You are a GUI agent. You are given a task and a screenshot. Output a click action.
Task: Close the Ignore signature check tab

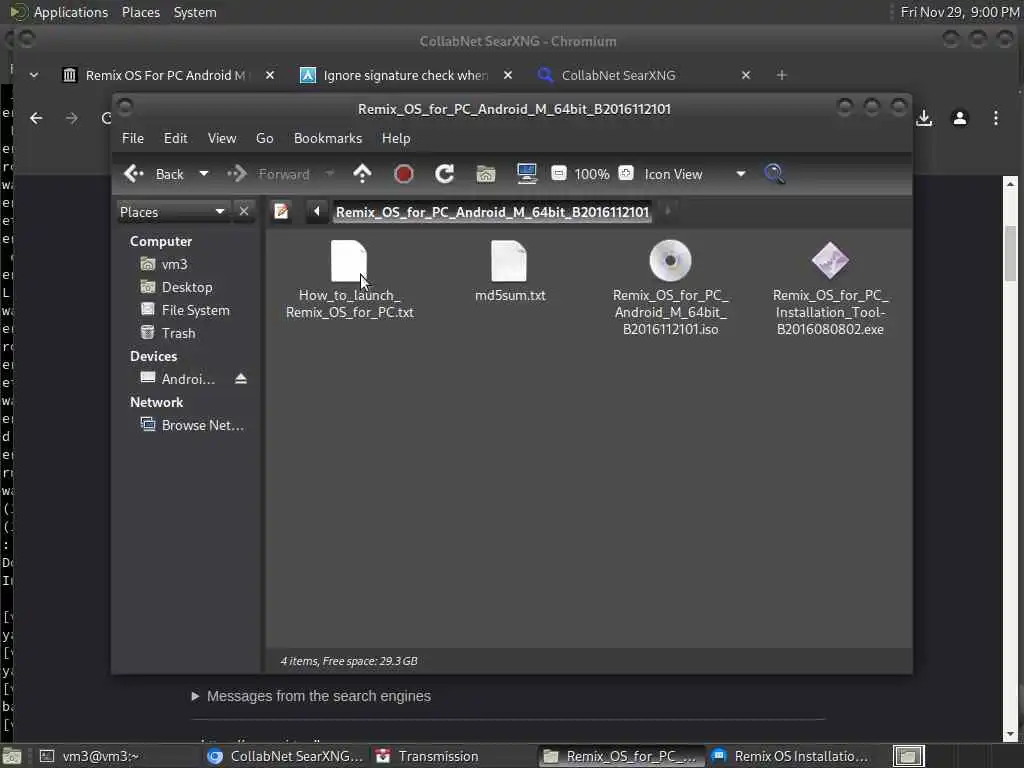pos(507,75)
